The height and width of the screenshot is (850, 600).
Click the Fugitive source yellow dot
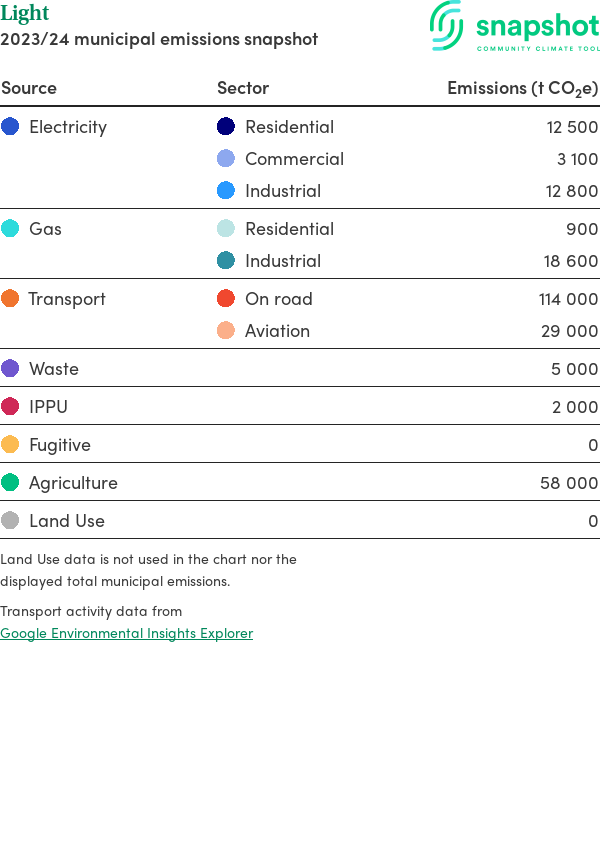10,445
